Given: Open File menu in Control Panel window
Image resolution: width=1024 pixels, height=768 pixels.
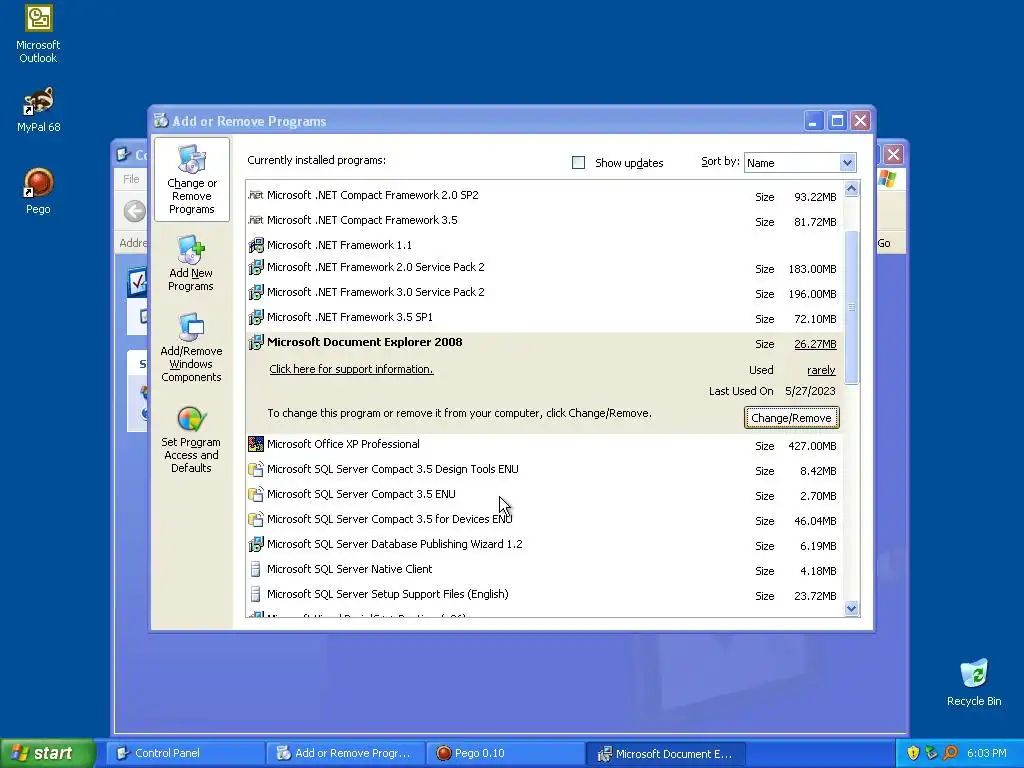Looking at the screenshot, I should (x=131, y=179).
